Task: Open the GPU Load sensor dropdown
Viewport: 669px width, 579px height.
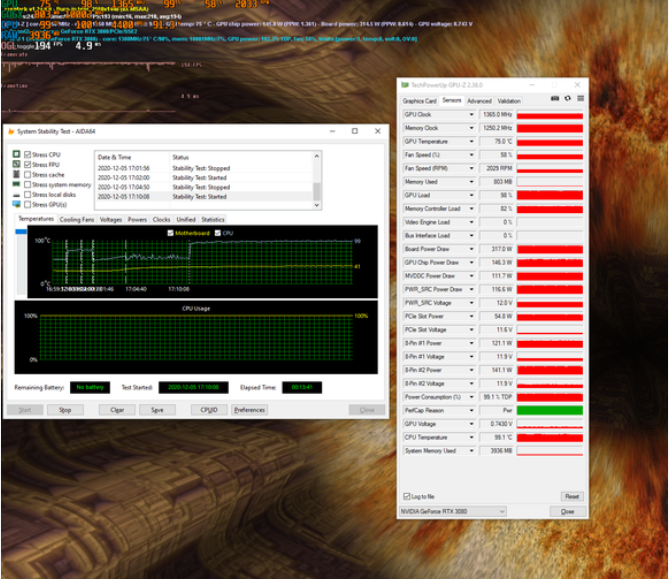Action: click(471, 195)
